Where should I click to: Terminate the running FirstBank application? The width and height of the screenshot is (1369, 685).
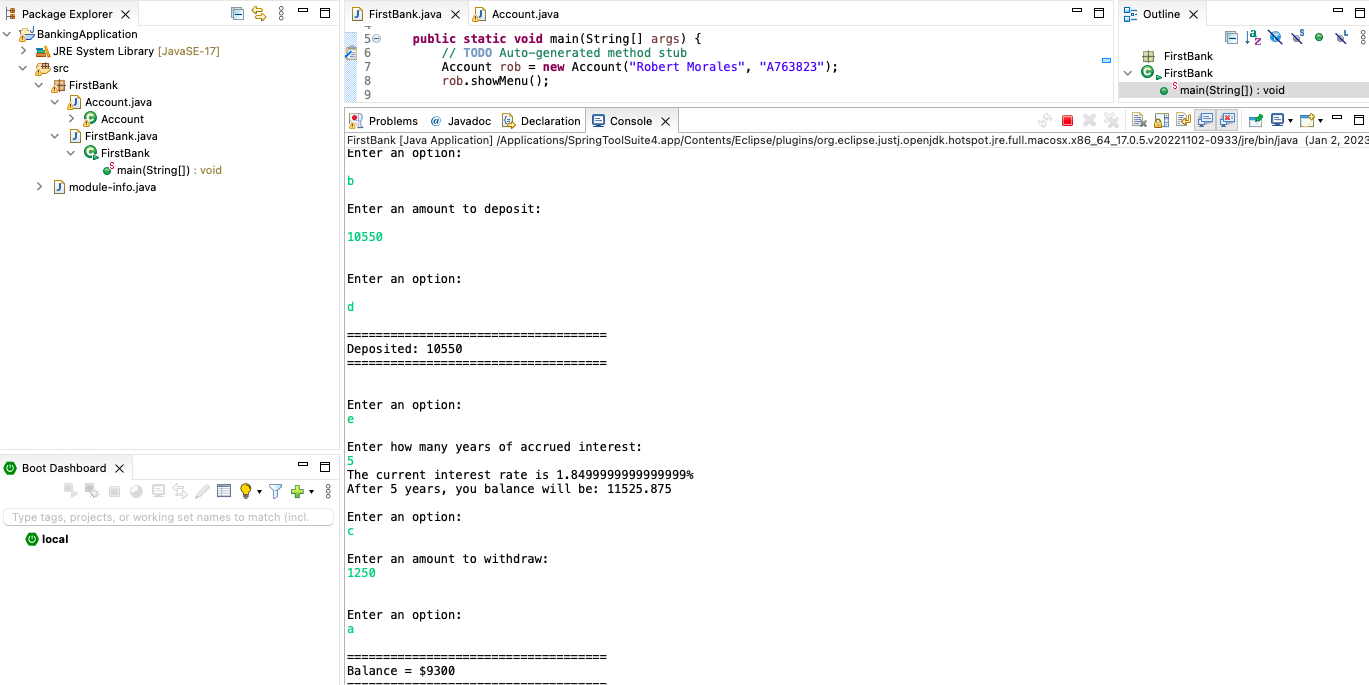coord(1068,120)
